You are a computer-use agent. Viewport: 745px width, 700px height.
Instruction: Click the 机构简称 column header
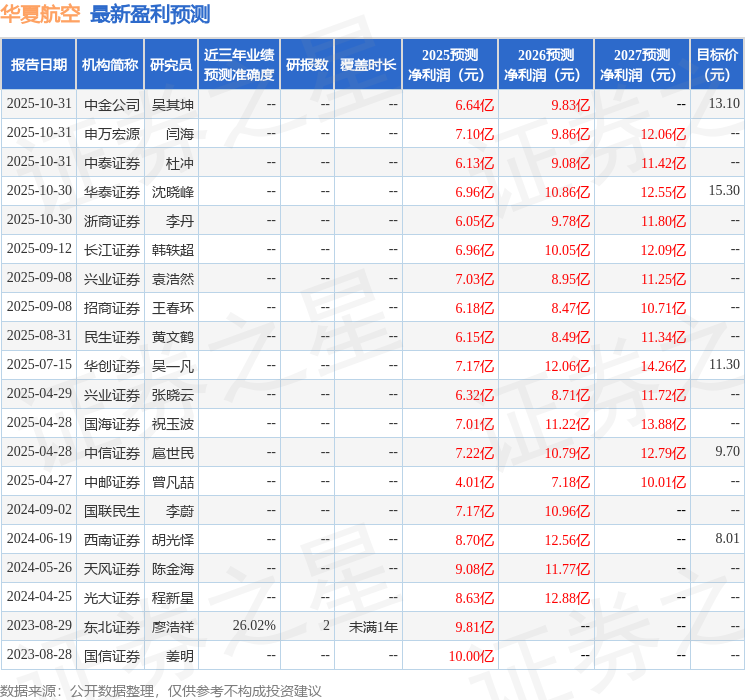[x=110, y=64]
